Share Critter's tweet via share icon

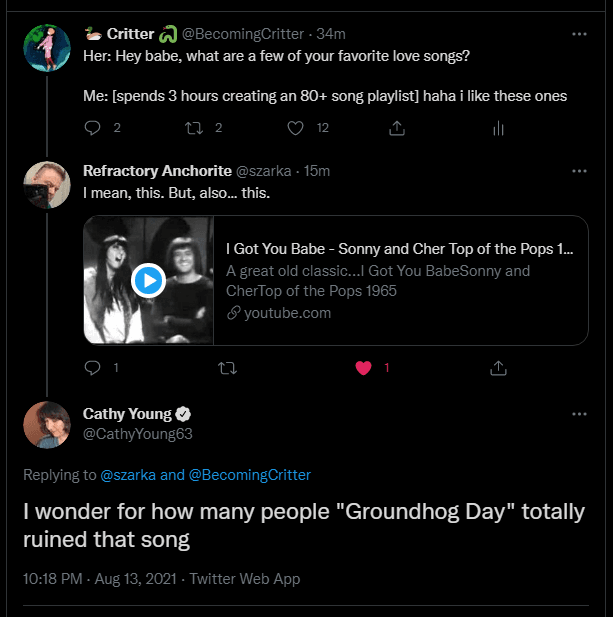tap(397, 128)
